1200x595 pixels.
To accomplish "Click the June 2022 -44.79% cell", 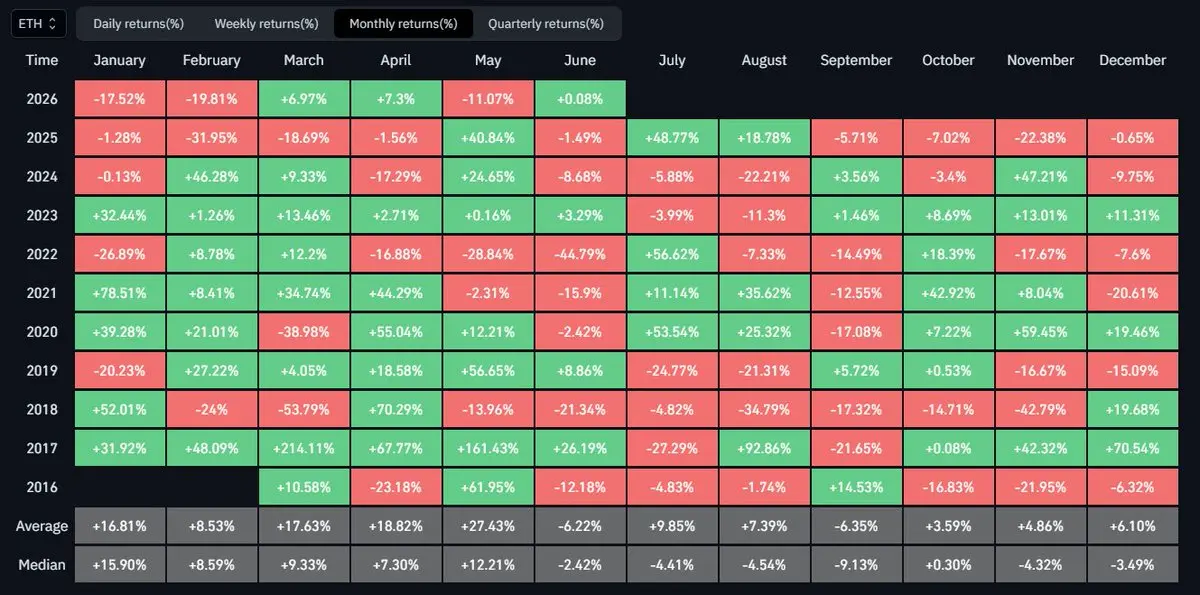I will pos(580,254).
